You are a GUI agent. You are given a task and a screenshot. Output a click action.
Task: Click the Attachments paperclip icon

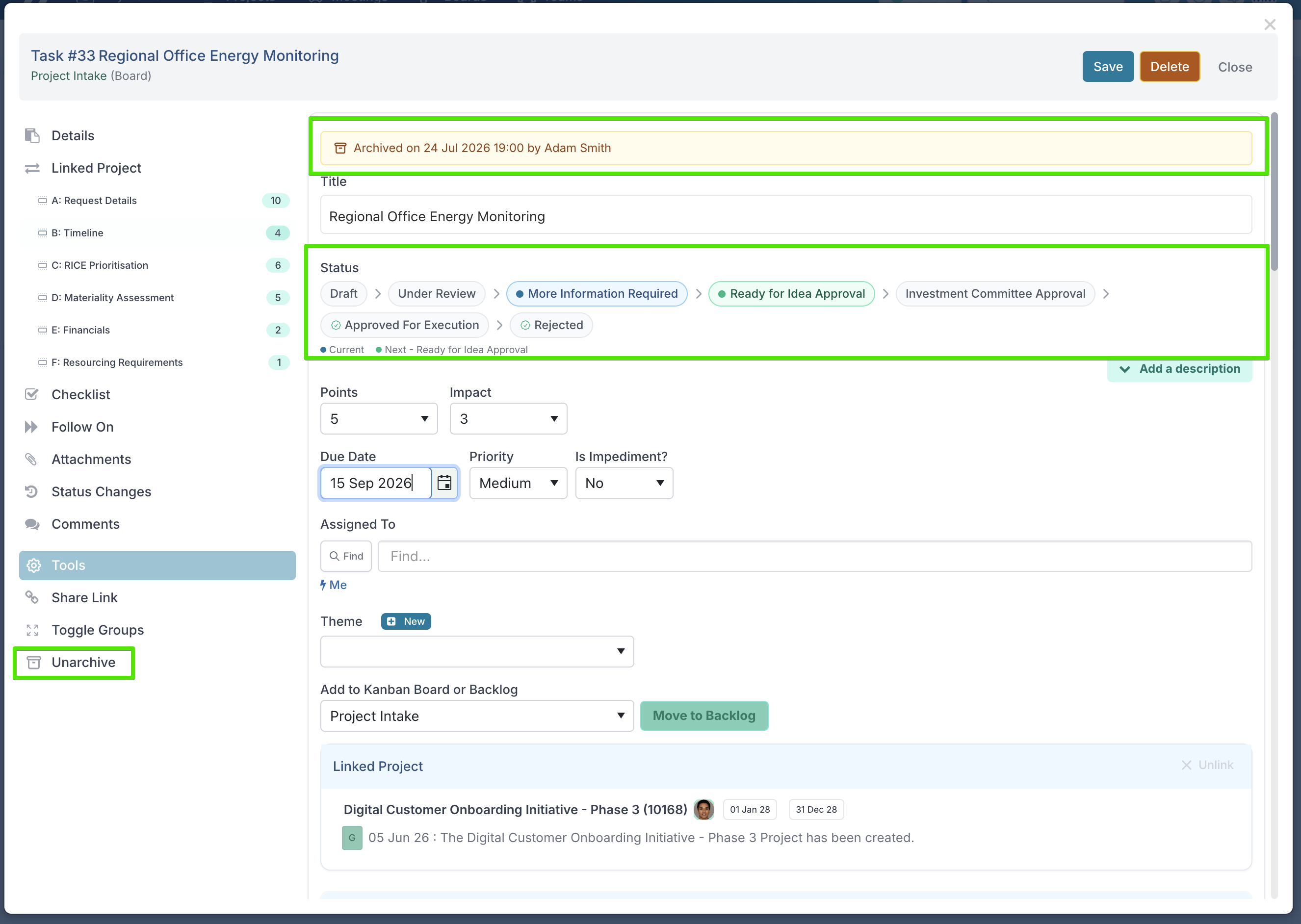pyautogui.click(x=31, y=459)
